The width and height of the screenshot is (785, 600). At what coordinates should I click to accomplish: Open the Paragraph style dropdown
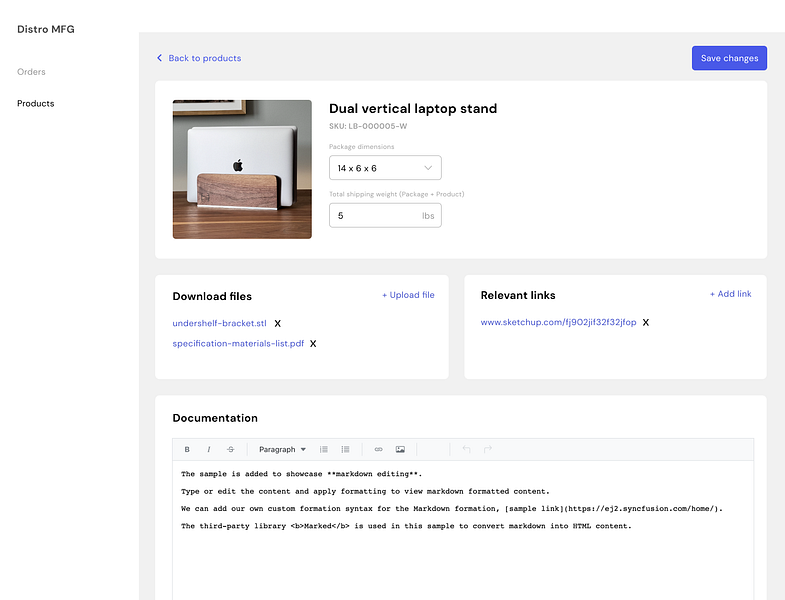(x=282, y=449)
